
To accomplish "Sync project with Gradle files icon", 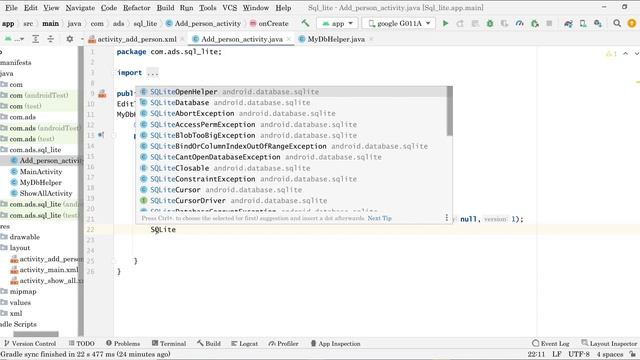I will point(568,23).
